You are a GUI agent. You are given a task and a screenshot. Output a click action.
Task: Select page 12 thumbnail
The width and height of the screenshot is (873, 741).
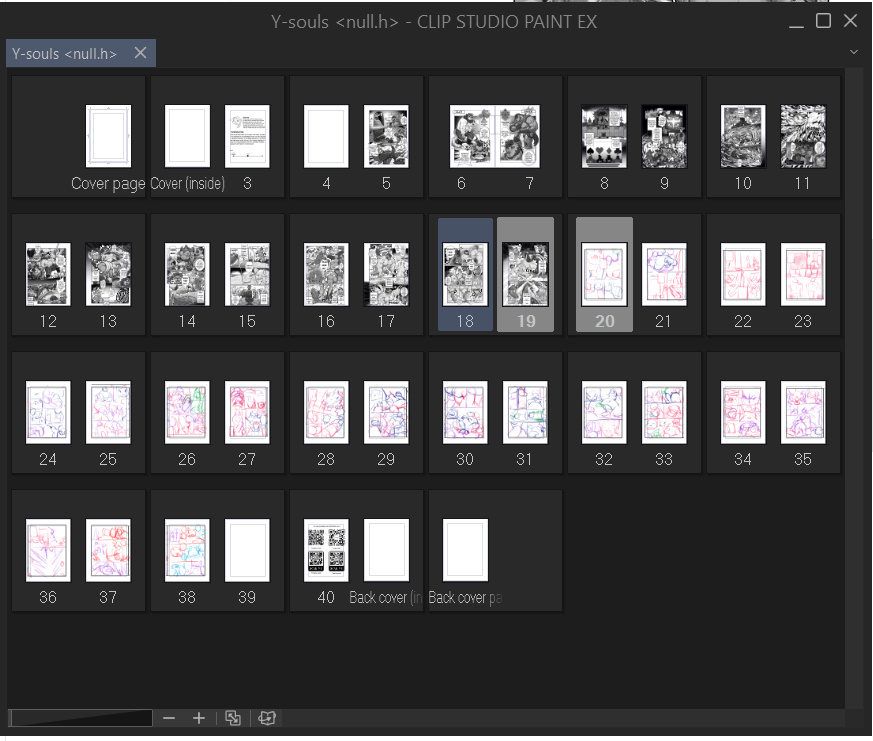click(48, 274)
